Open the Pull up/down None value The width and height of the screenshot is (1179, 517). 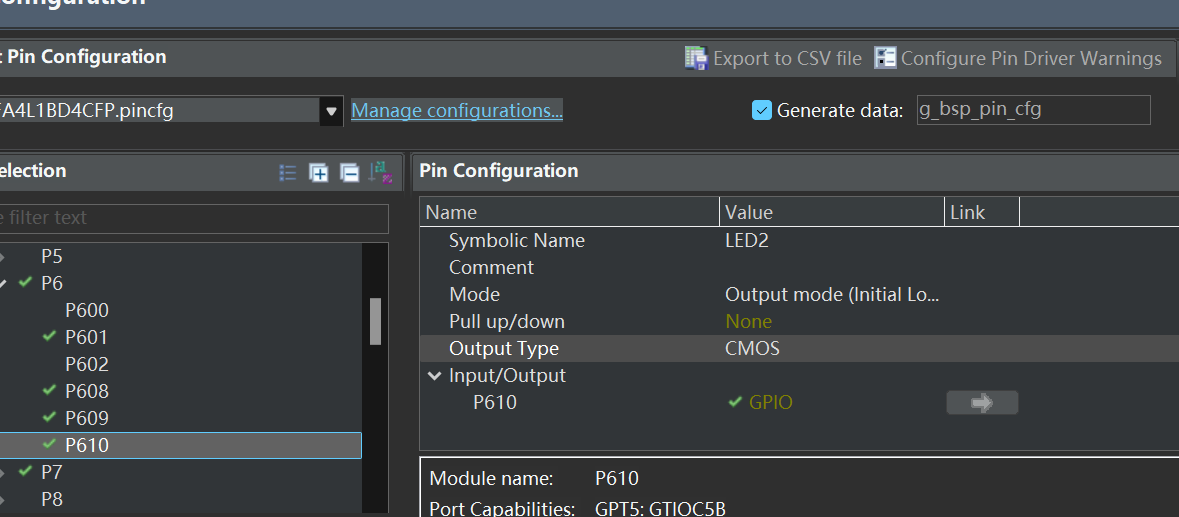coord(748,322)
